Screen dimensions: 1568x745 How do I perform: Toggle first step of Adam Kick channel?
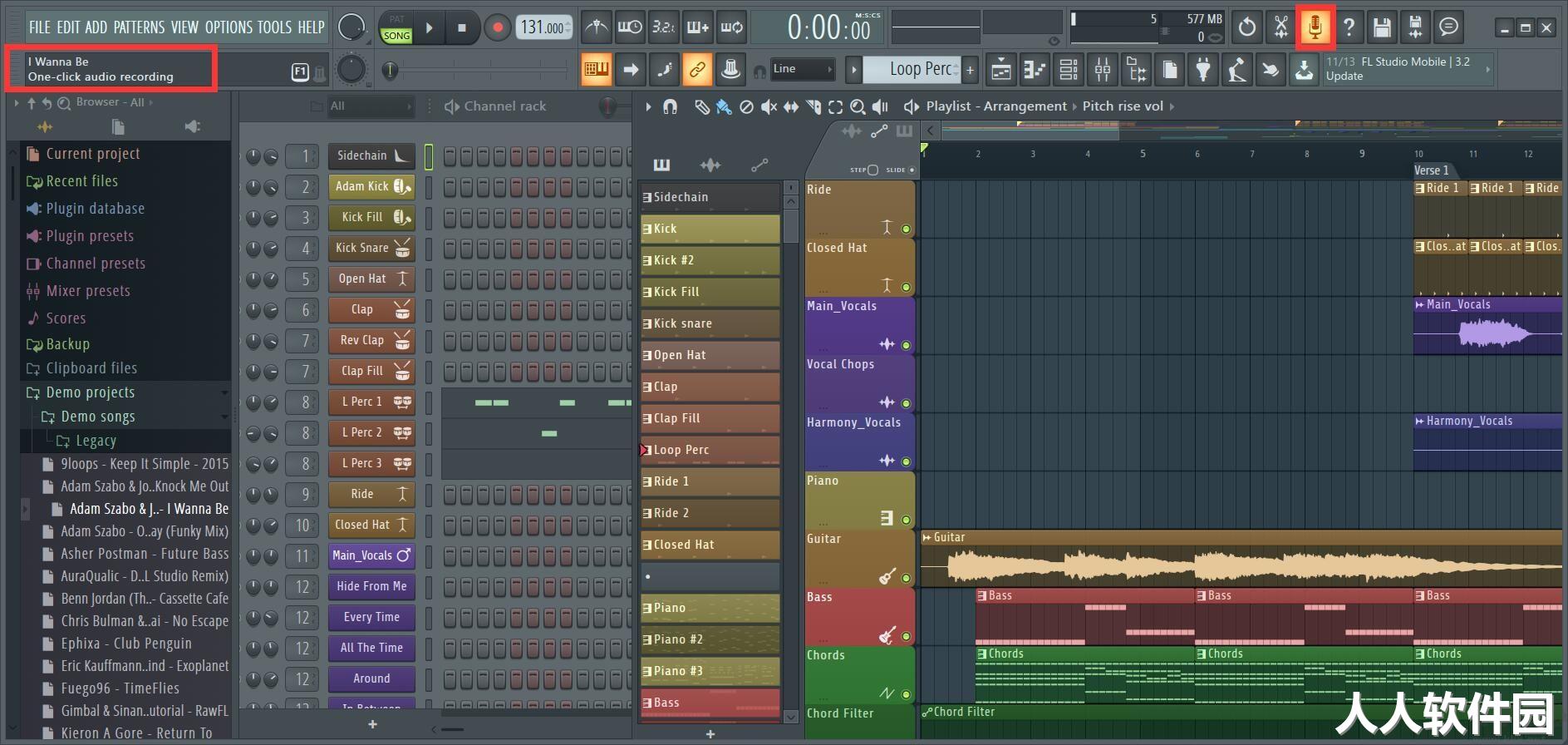450,187
